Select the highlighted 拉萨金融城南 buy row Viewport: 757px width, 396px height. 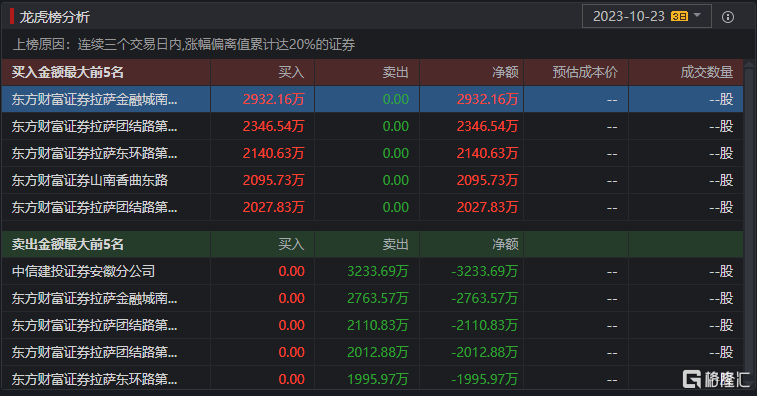(372, 99)
